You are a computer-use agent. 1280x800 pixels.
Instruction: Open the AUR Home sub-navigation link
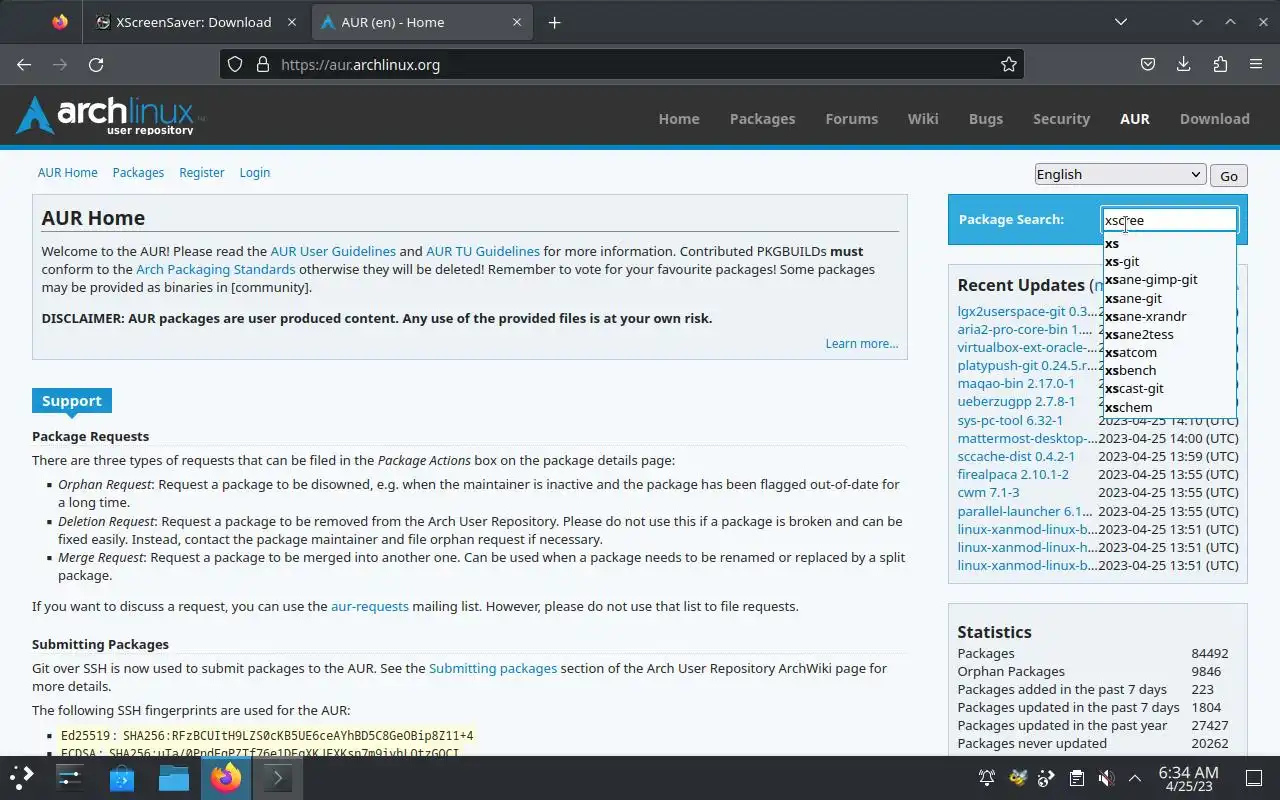pos(68,172)
